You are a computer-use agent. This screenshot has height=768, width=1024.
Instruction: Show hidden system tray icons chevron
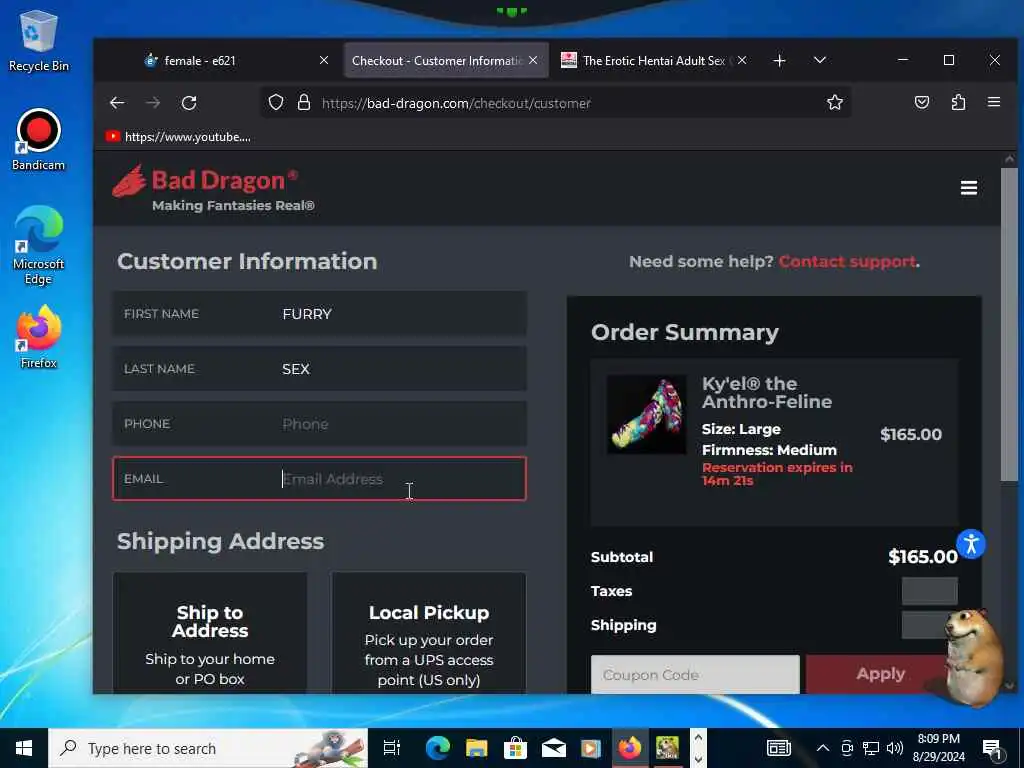click(x=823, y=748)
